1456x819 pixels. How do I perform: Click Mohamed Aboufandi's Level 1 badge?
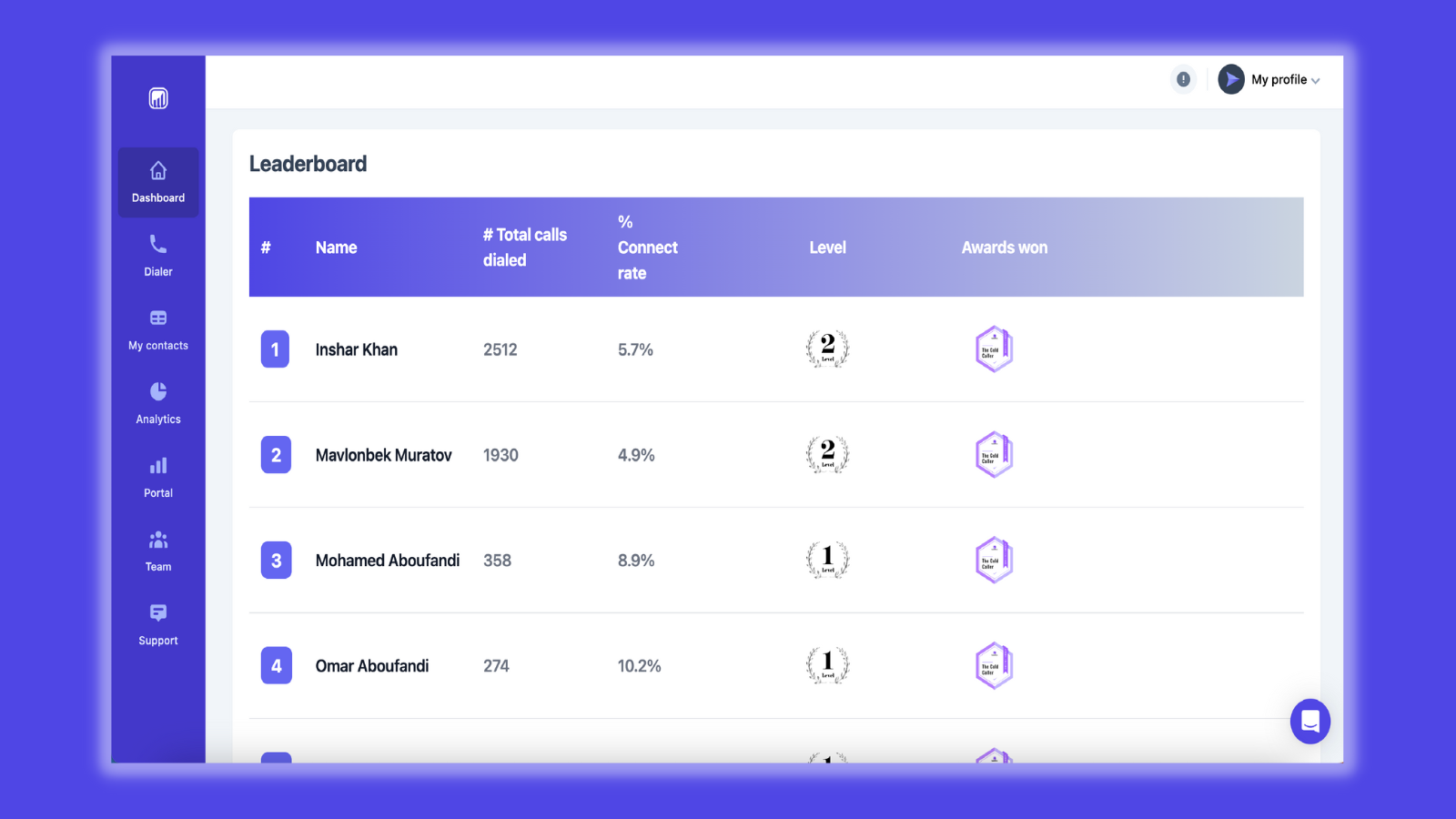826,561
